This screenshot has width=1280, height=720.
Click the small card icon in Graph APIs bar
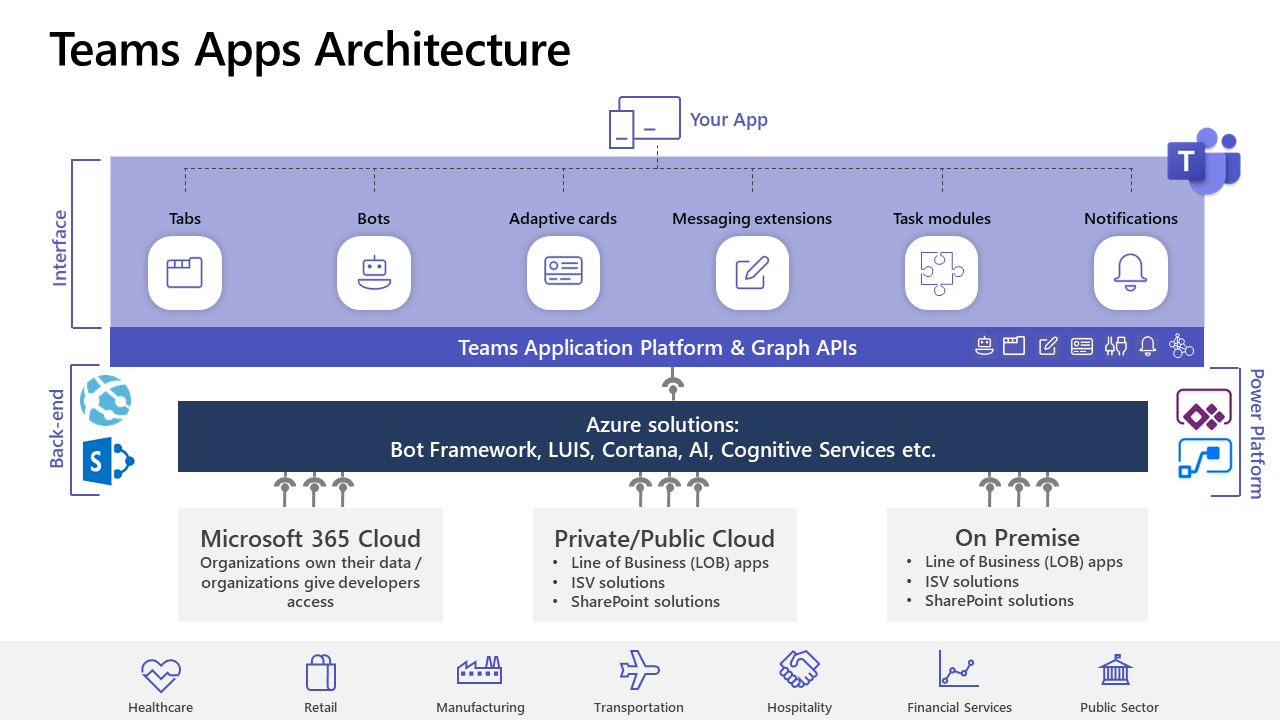tap(1082, 346)
